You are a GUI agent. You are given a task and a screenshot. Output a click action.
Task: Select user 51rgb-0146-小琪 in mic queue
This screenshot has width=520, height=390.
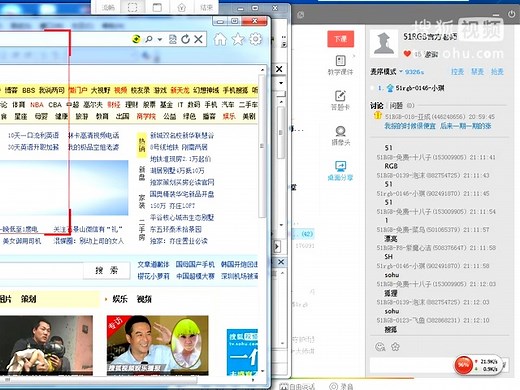click(420, 88)
